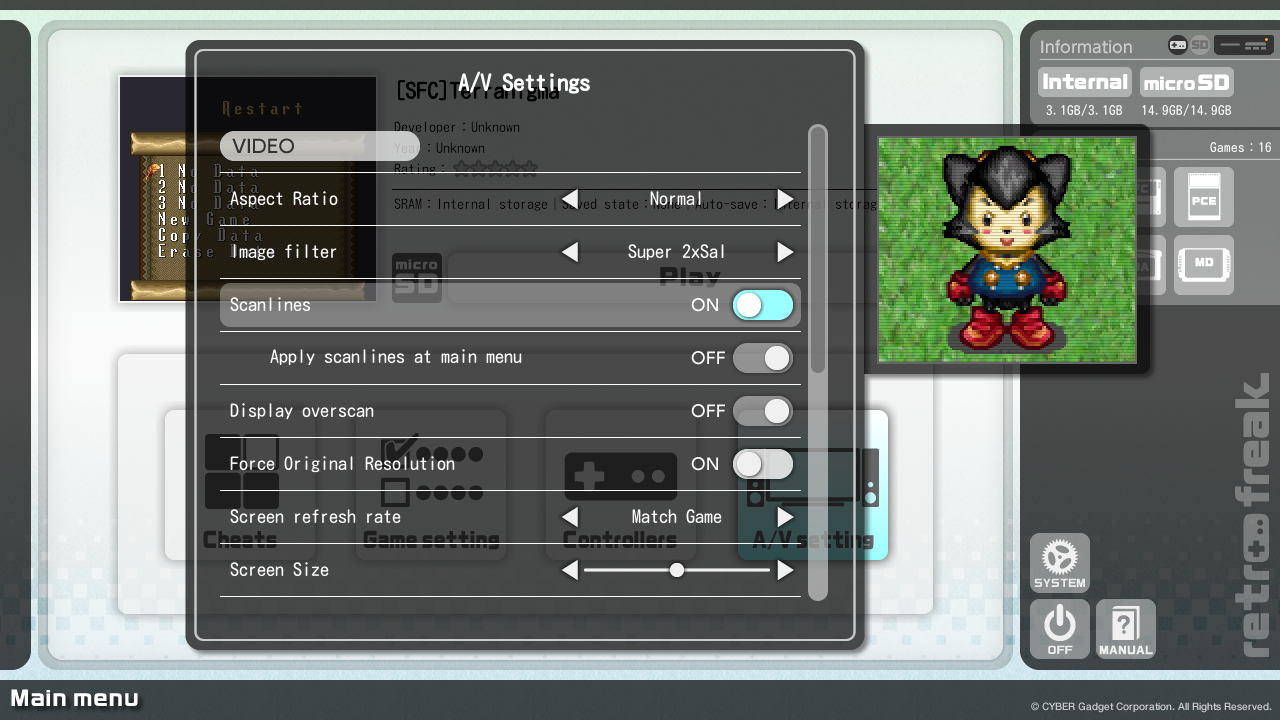Click the Internal storage icon
1280x720 pixels.
1085,83
